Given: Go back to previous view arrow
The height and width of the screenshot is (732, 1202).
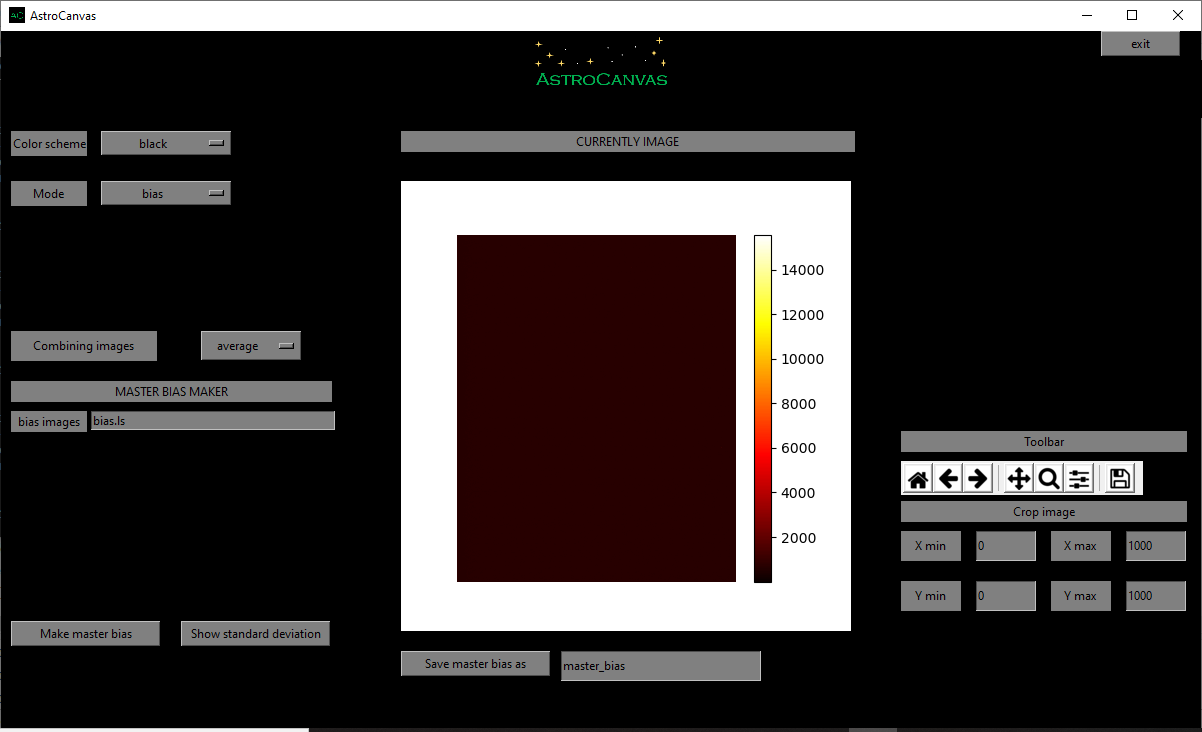Looking at the screenshot, I should pyautogui.click(x=948, y=479).
